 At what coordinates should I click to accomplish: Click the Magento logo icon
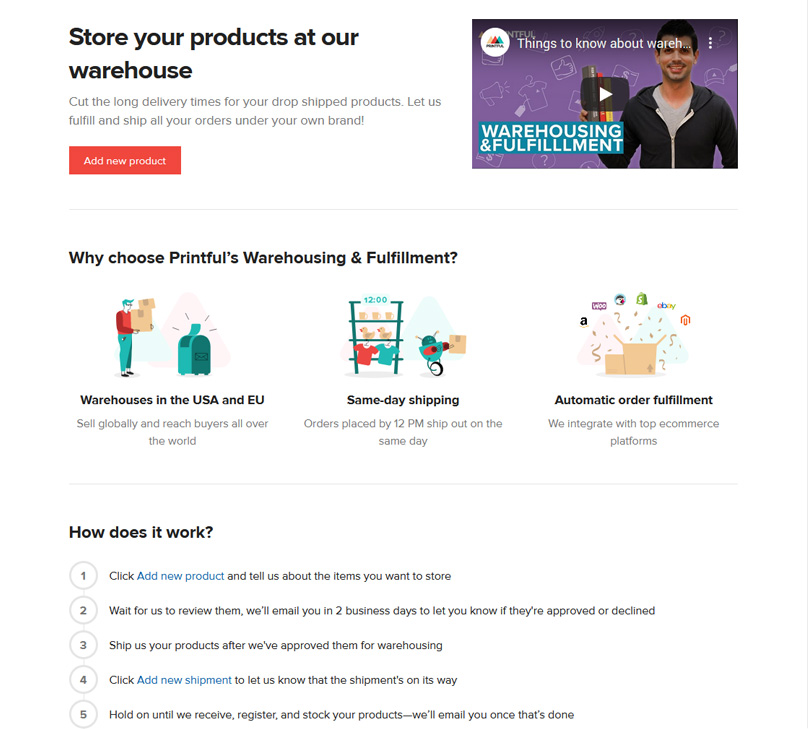point(686,320)
